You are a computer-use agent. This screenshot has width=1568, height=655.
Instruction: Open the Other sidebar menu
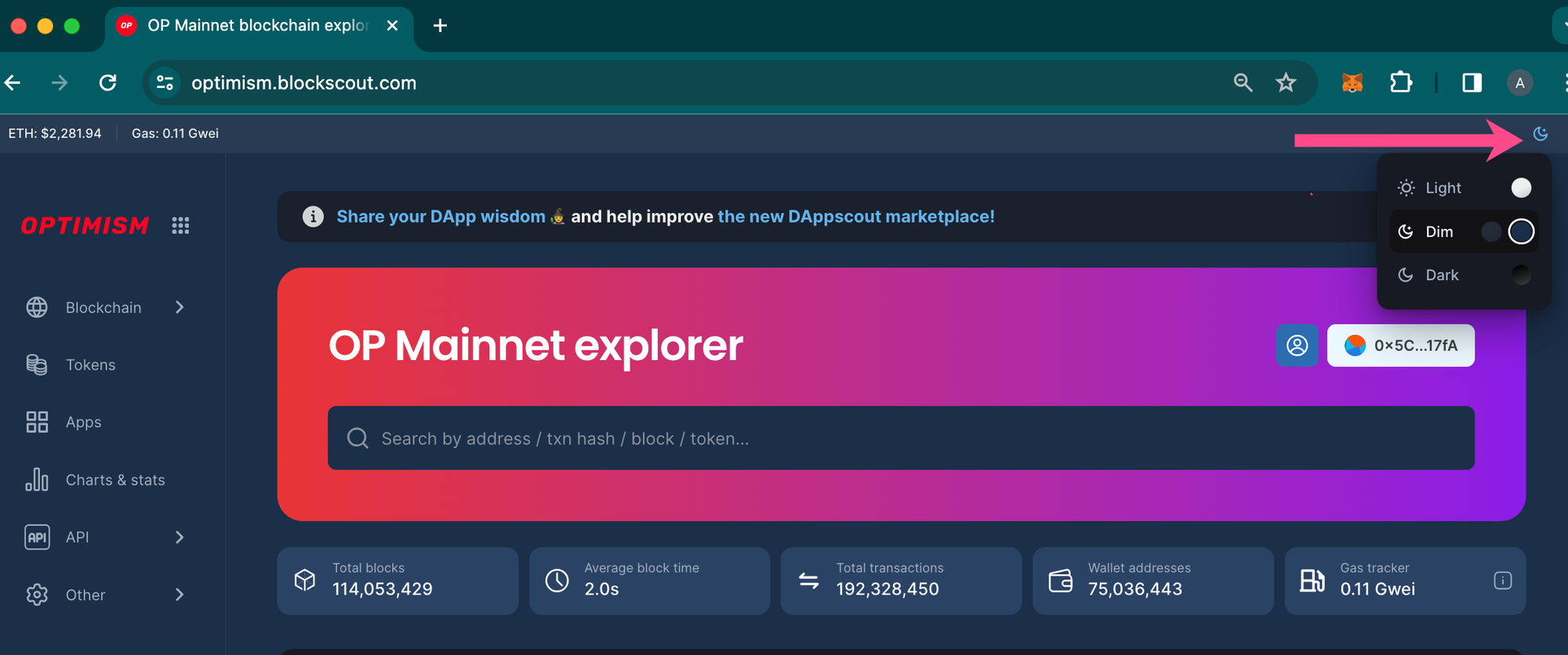(x=106, y=595)
